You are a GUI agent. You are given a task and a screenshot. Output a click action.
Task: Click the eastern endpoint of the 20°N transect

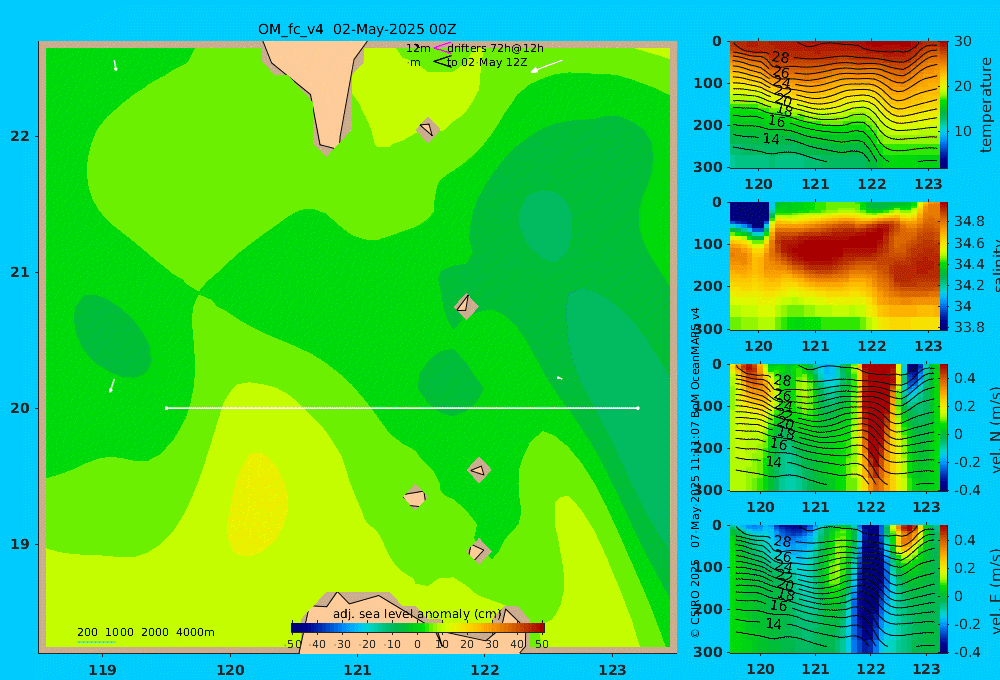(x=638, y=408)
